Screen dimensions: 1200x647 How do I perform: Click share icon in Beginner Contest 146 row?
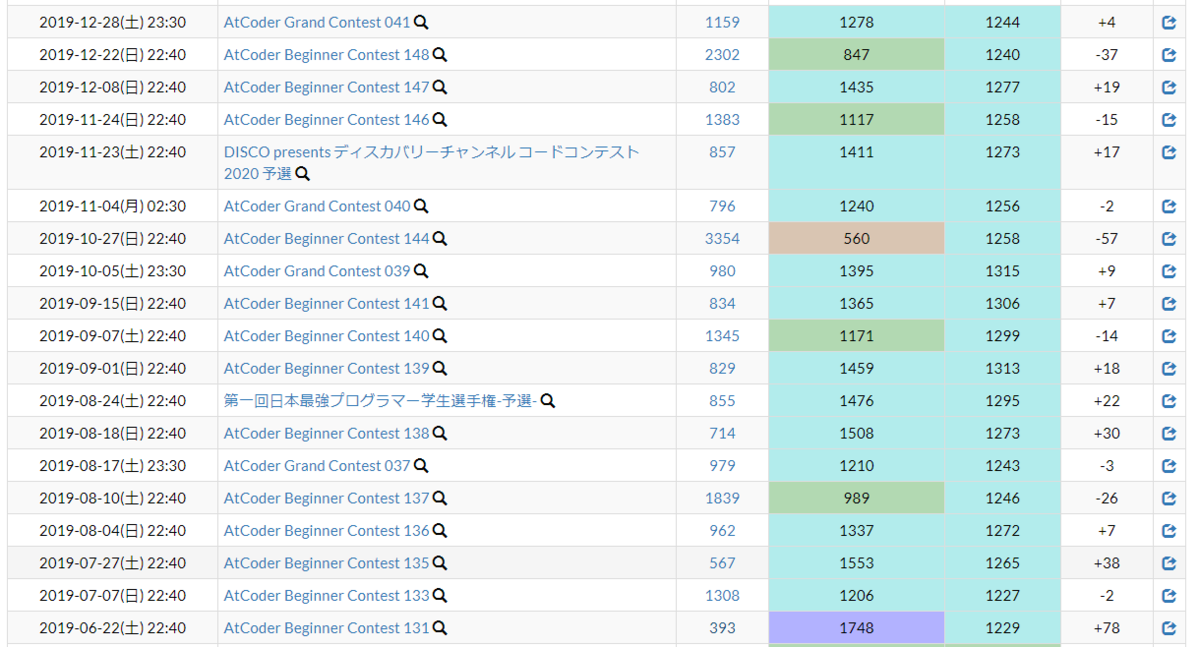coord(1169,120)
